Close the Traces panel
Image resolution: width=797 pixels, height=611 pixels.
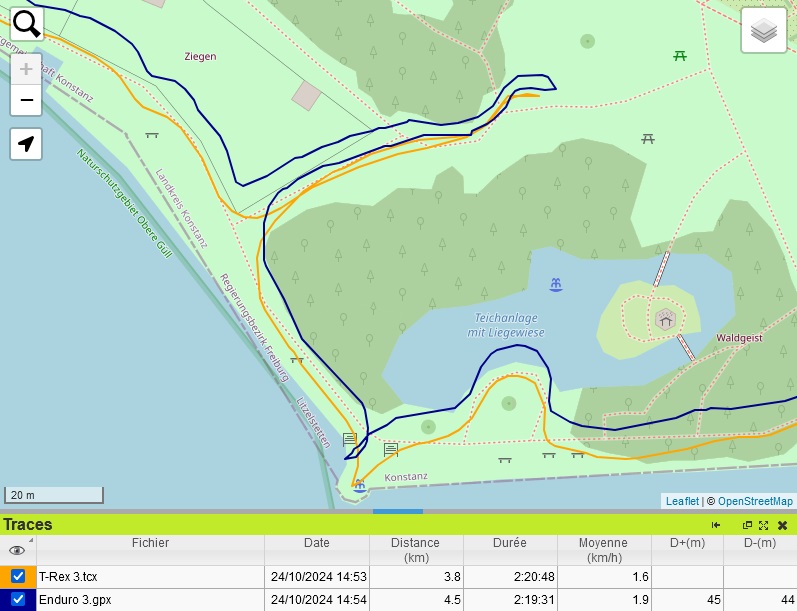782,525
